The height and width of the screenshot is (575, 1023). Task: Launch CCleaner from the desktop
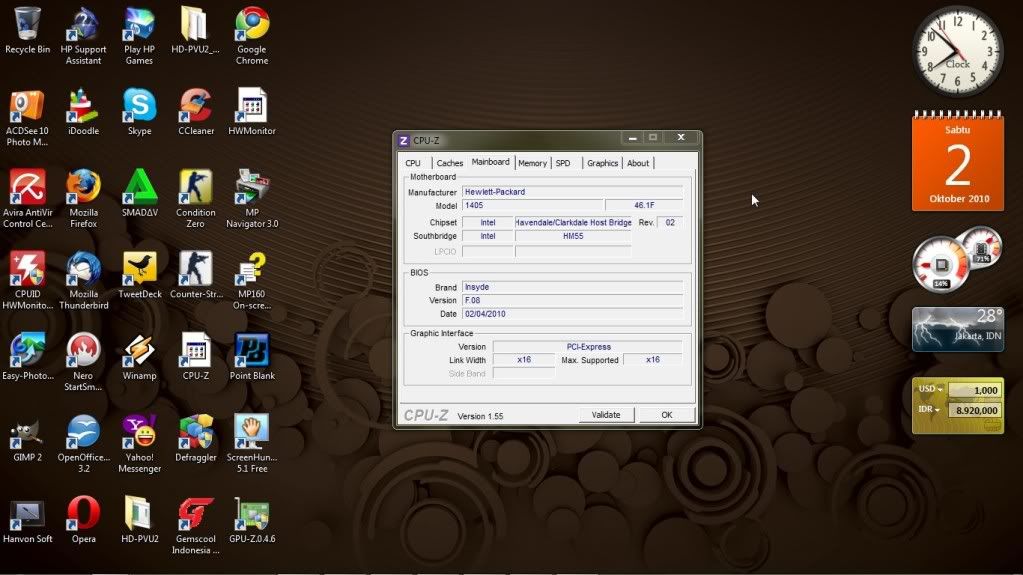(x=196, y=112)
